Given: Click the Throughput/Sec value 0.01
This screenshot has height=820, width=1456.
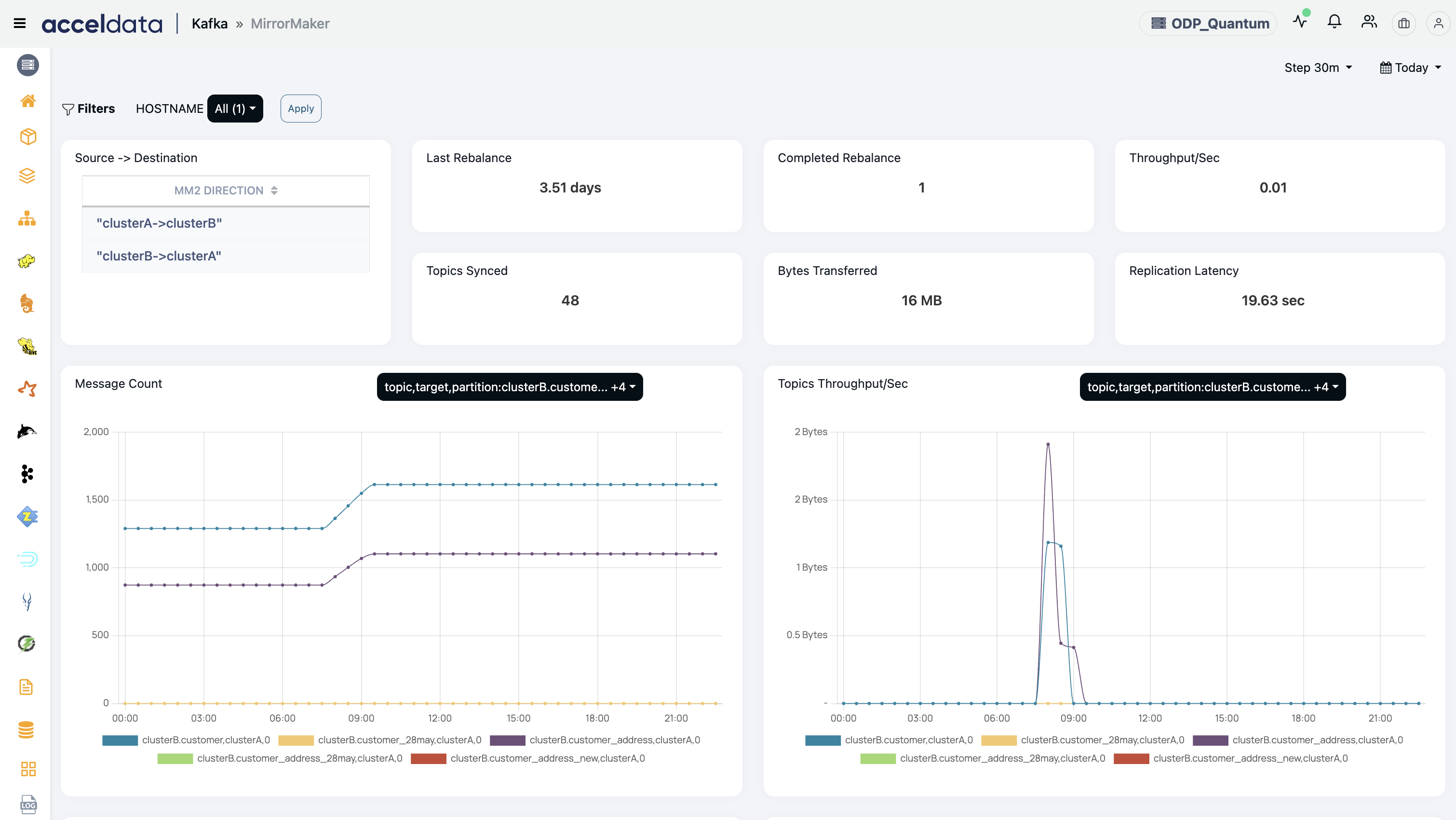Looking at the screenshot, I should click(x=1273, y=188).
